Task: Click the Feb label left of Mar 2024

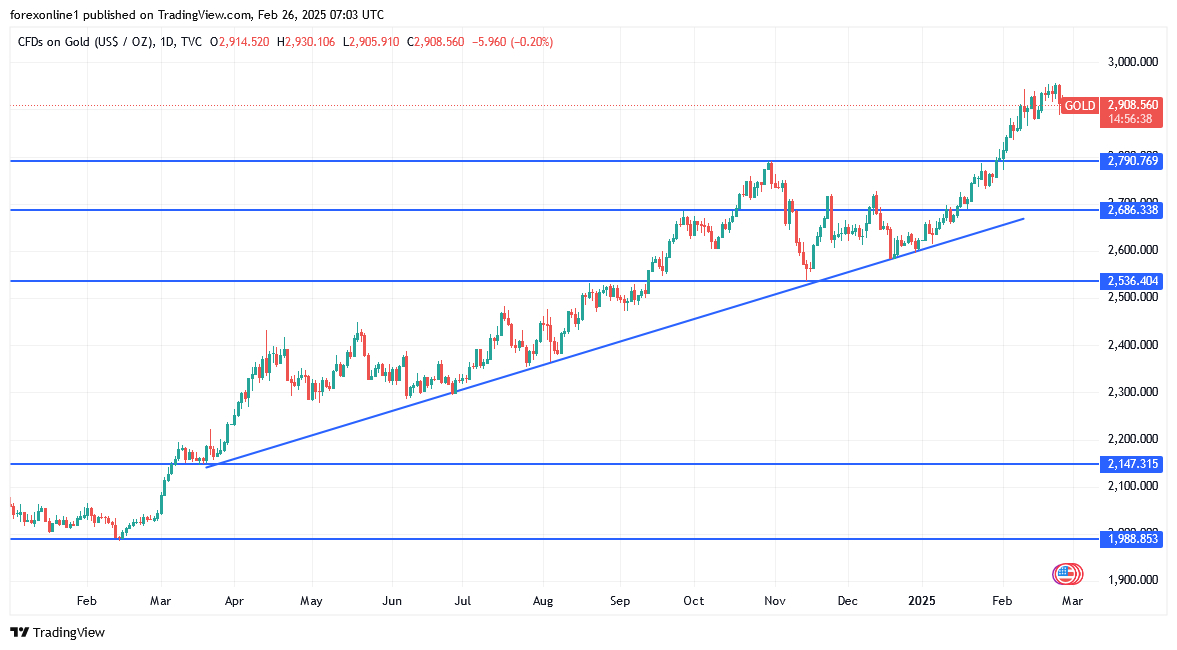Action: 86,601
